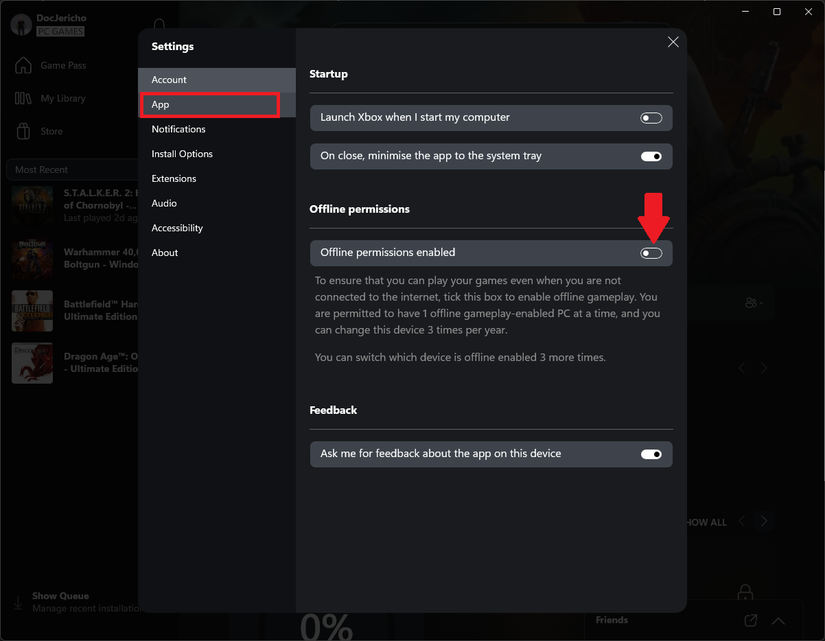Pop out the Friends panel
Screen dimensions: 825x641
click(750, 620)
